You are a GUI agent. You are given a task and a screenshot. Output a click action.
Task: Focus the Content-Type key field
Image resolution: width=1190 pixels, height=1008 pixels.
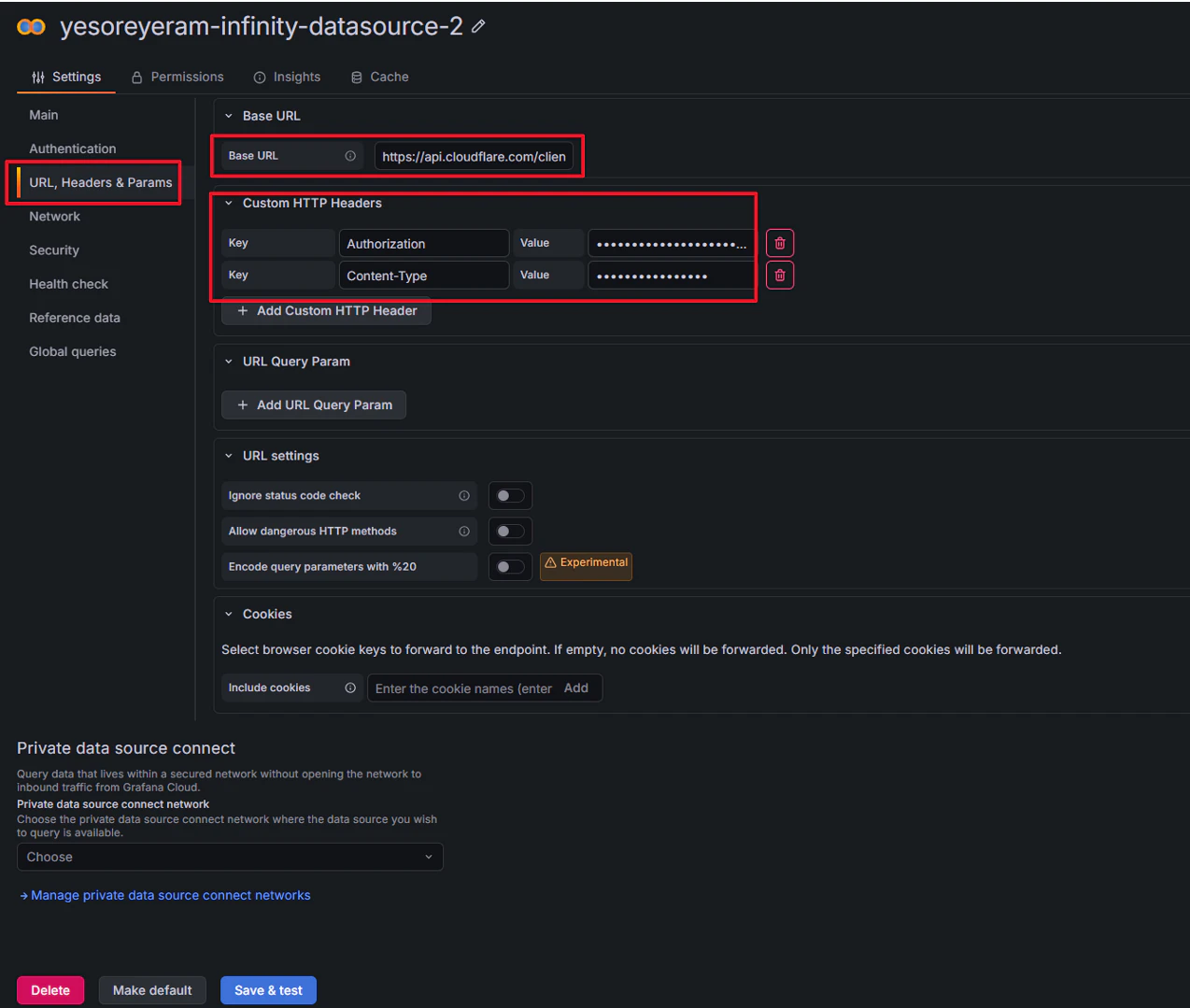click(424, 276)
